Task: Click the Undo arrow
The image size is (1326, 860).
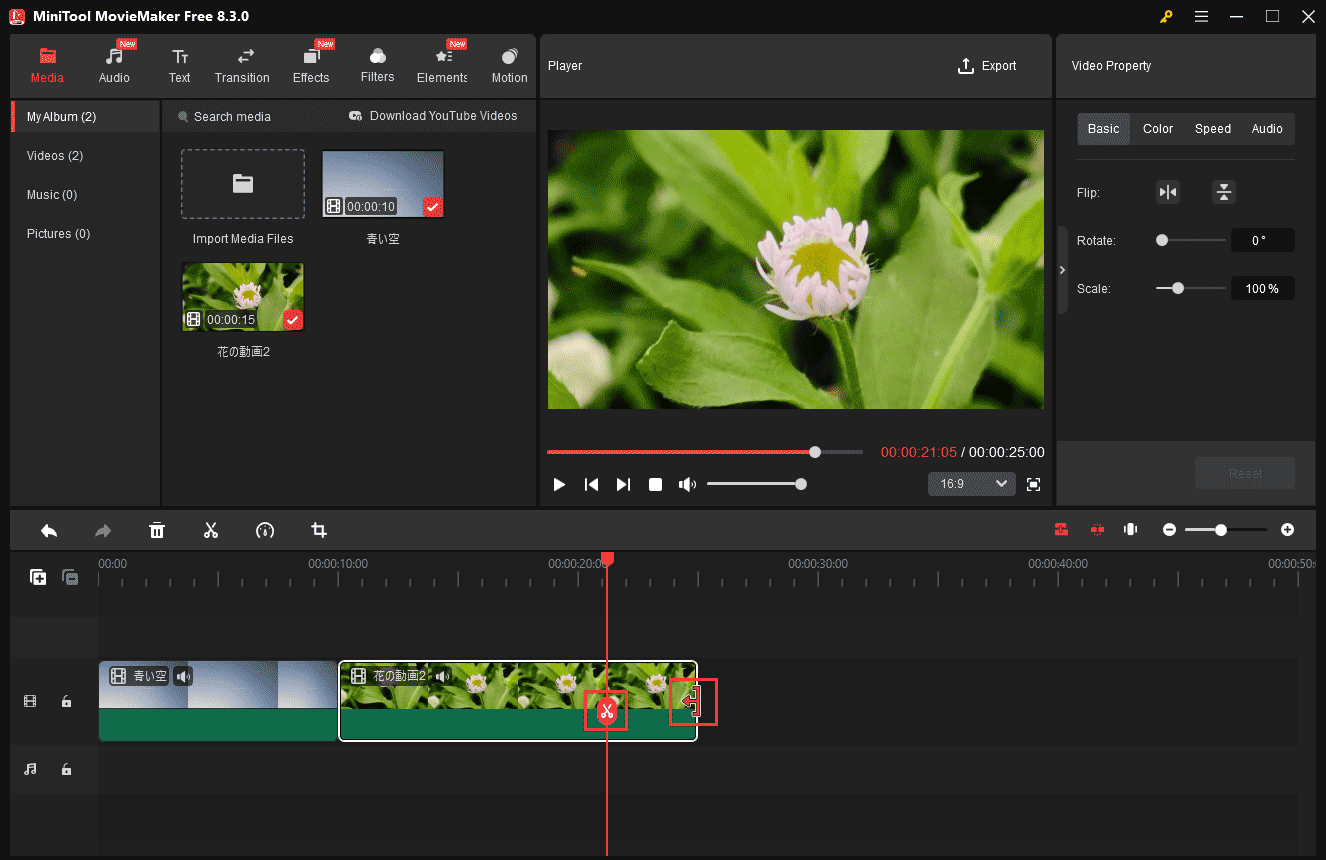Action: click(x=48, y=530)
